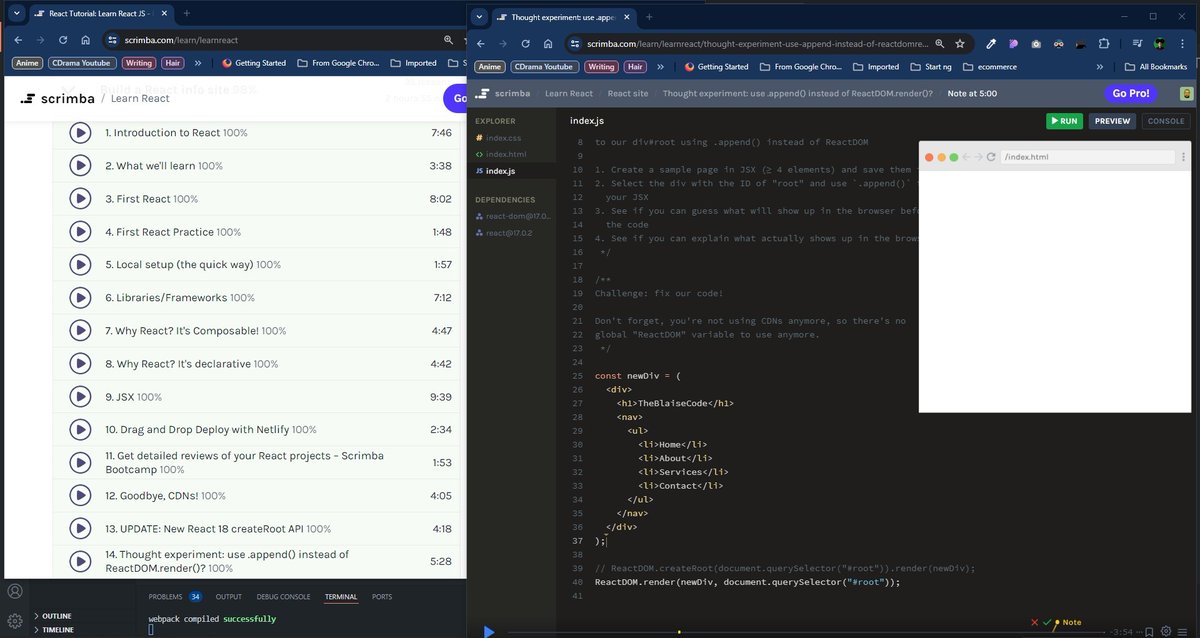Open Imported bookmark folder in right window
This screenshot has height=638, width=1200.
(x=876, y=67)
